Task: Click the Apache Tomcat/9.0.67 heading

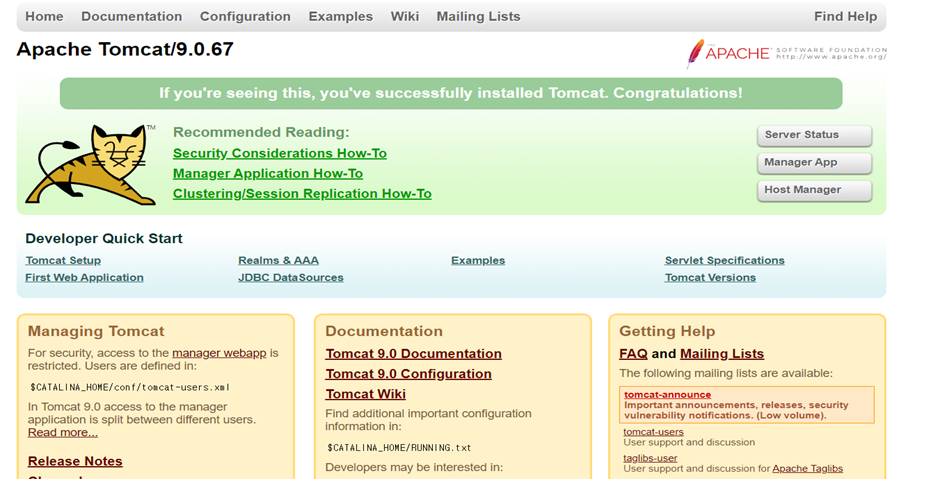Action: tap(125, 49)
